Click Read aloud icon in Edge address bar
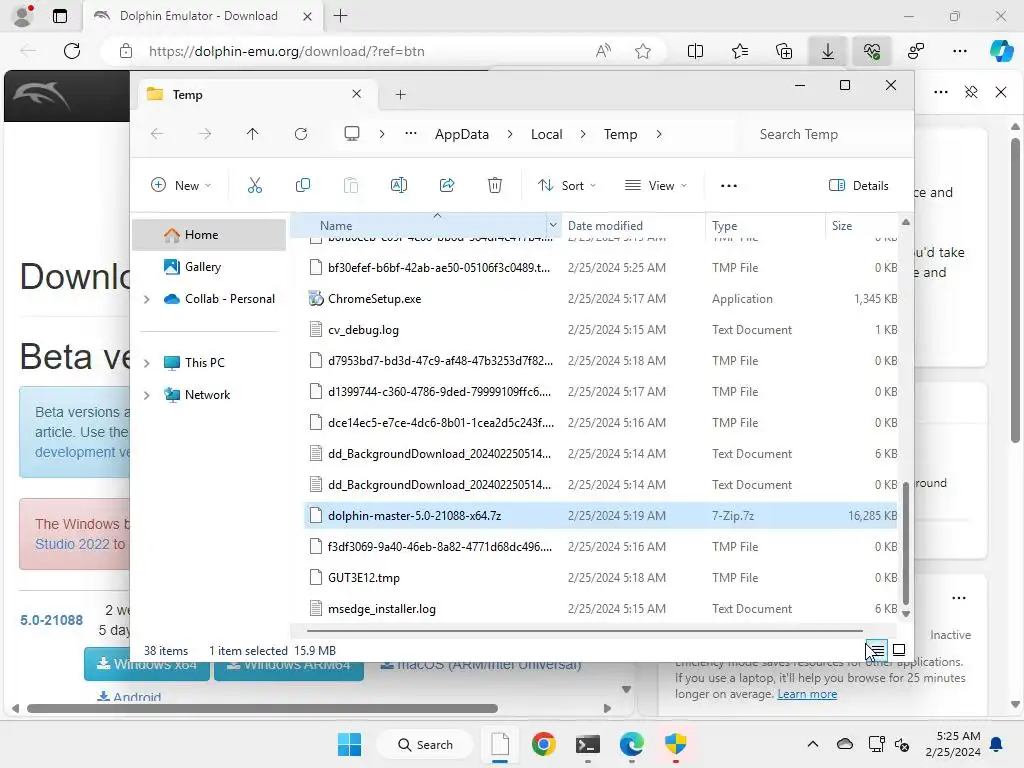This screenshot has height=768, width=1024. pos(603,51)
